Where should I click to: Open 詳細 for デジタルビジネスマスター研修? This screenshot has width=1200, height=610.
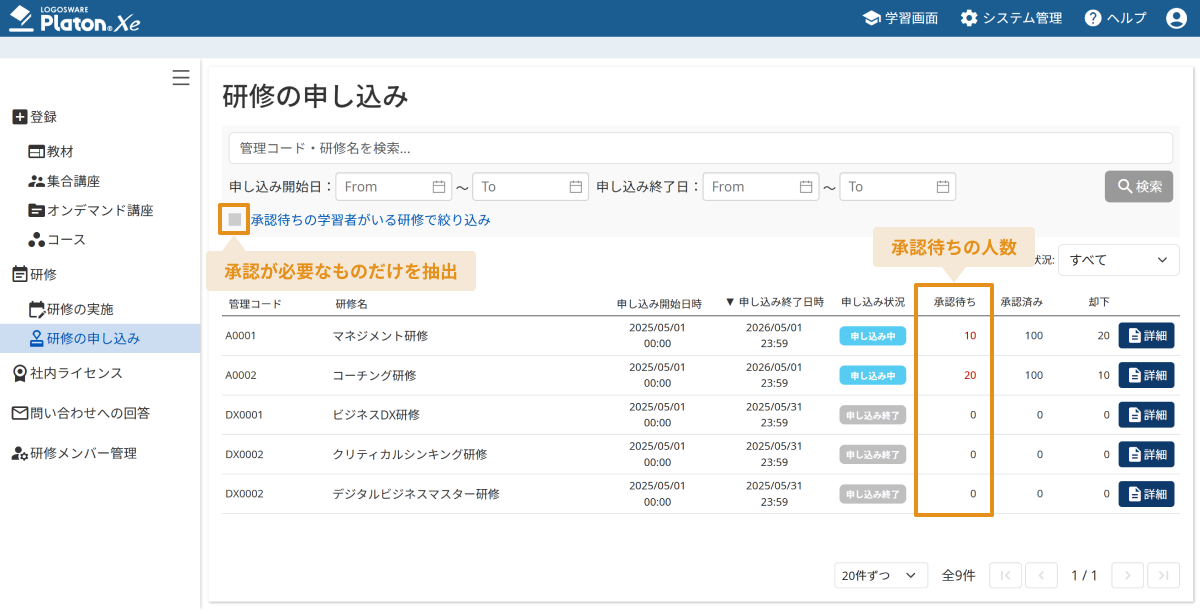tap(1147, 494)
